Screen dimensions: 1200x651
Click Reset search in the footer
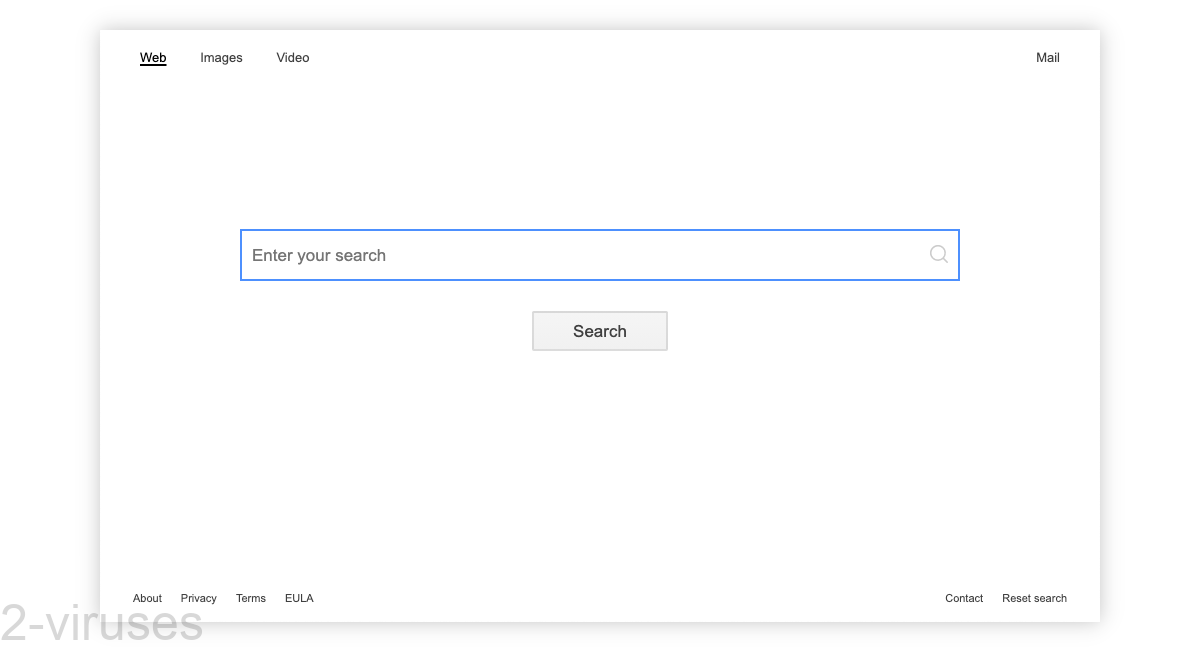1034,598
